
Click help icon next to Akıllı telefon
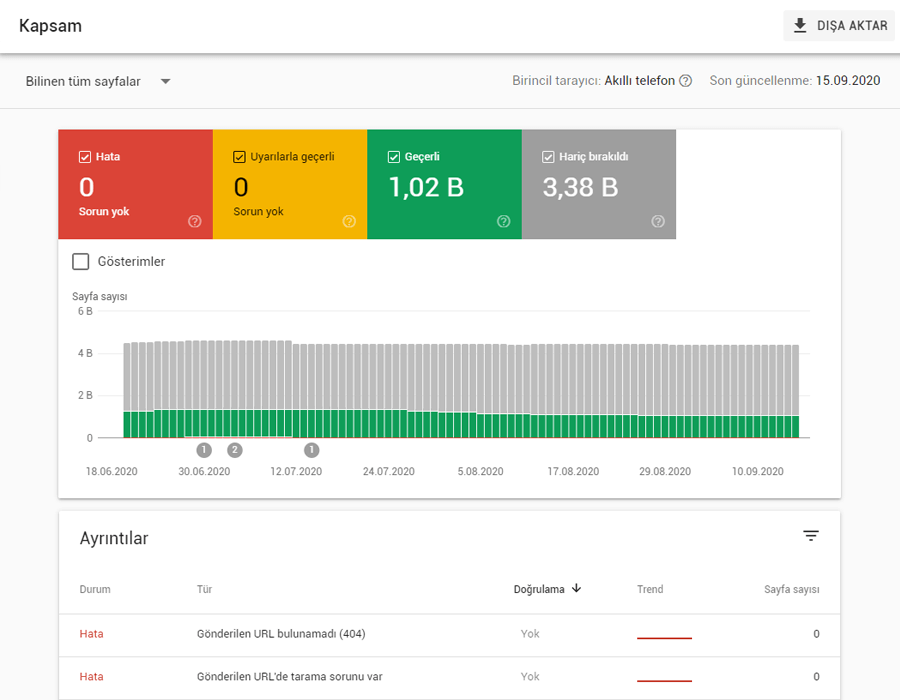coord(685,81)
